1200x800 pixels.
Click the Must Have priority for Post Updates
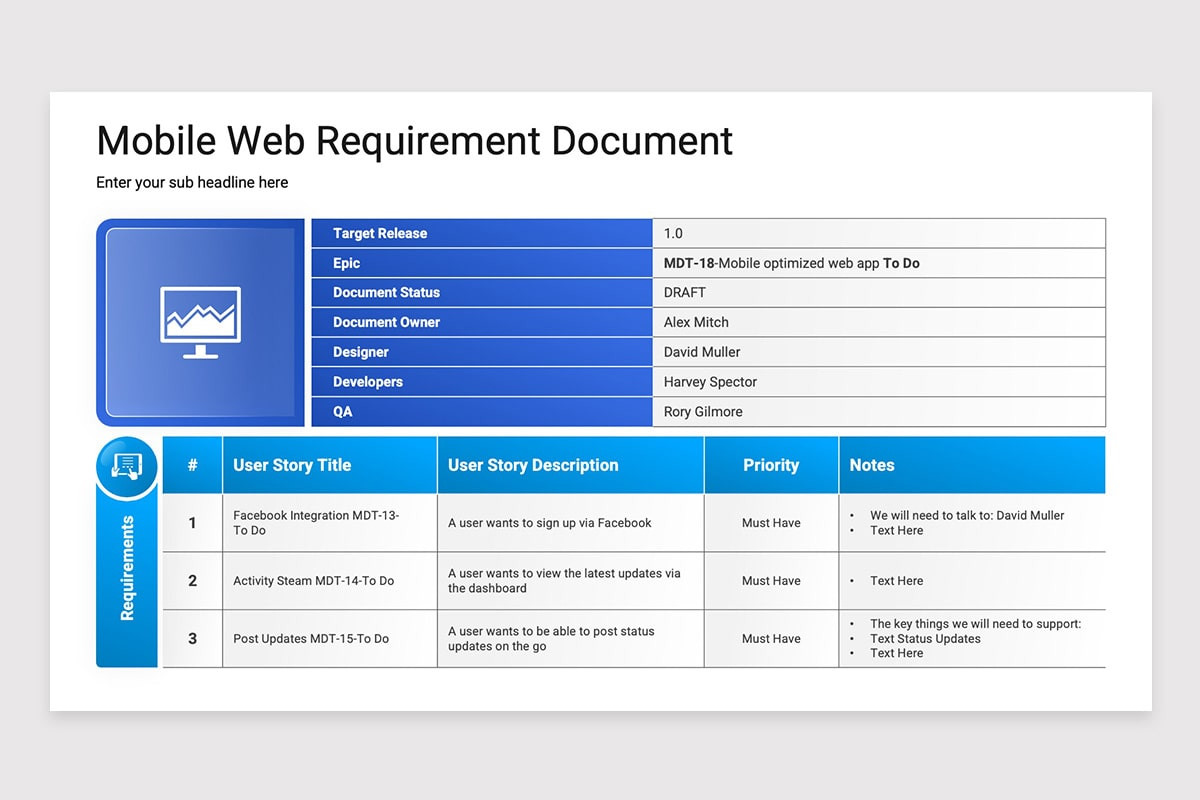(771, 639)
